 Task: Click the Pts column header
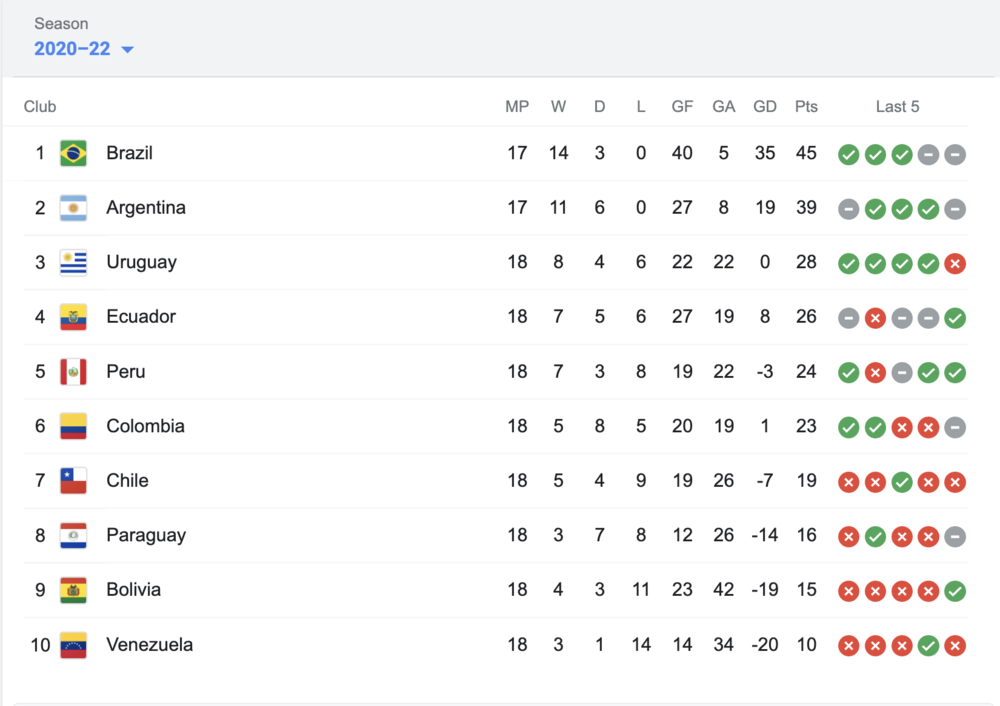(806, 107)
